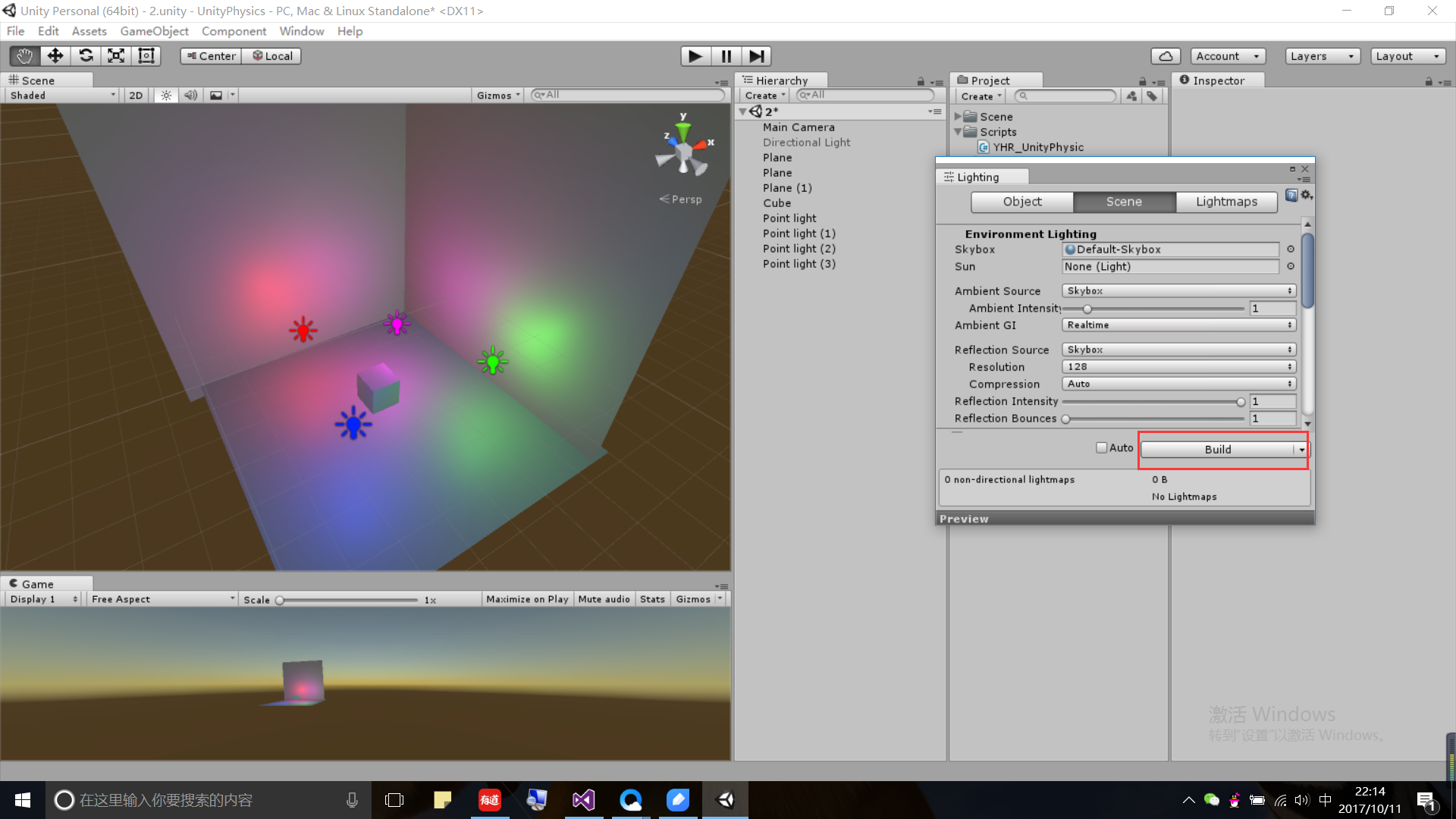Open the Ambient Source dropdown
The height and width of the screenshot is (819, 1456).
click(1178, 291)
